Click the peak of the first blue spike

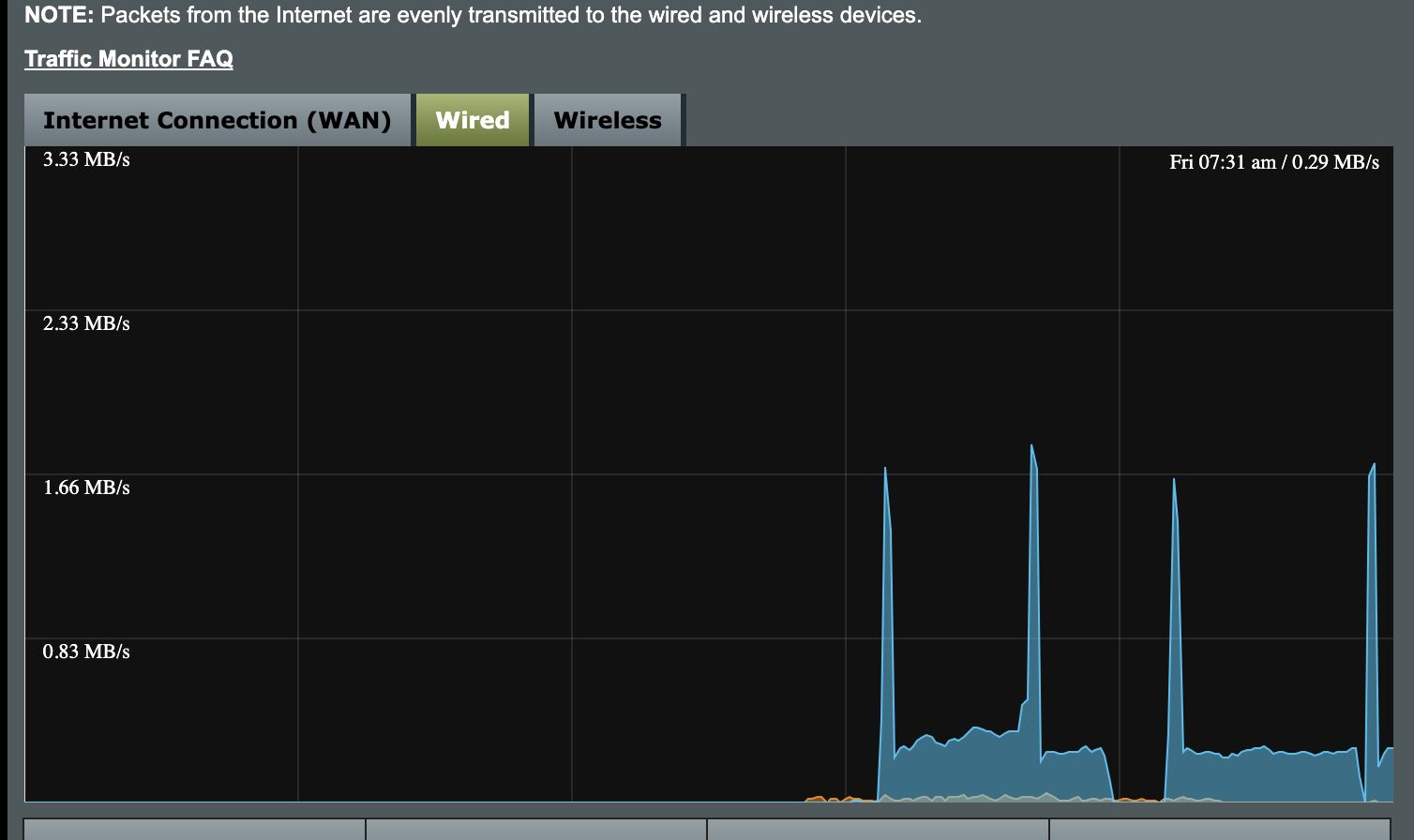pyautogui.click(x=885, y=470)
